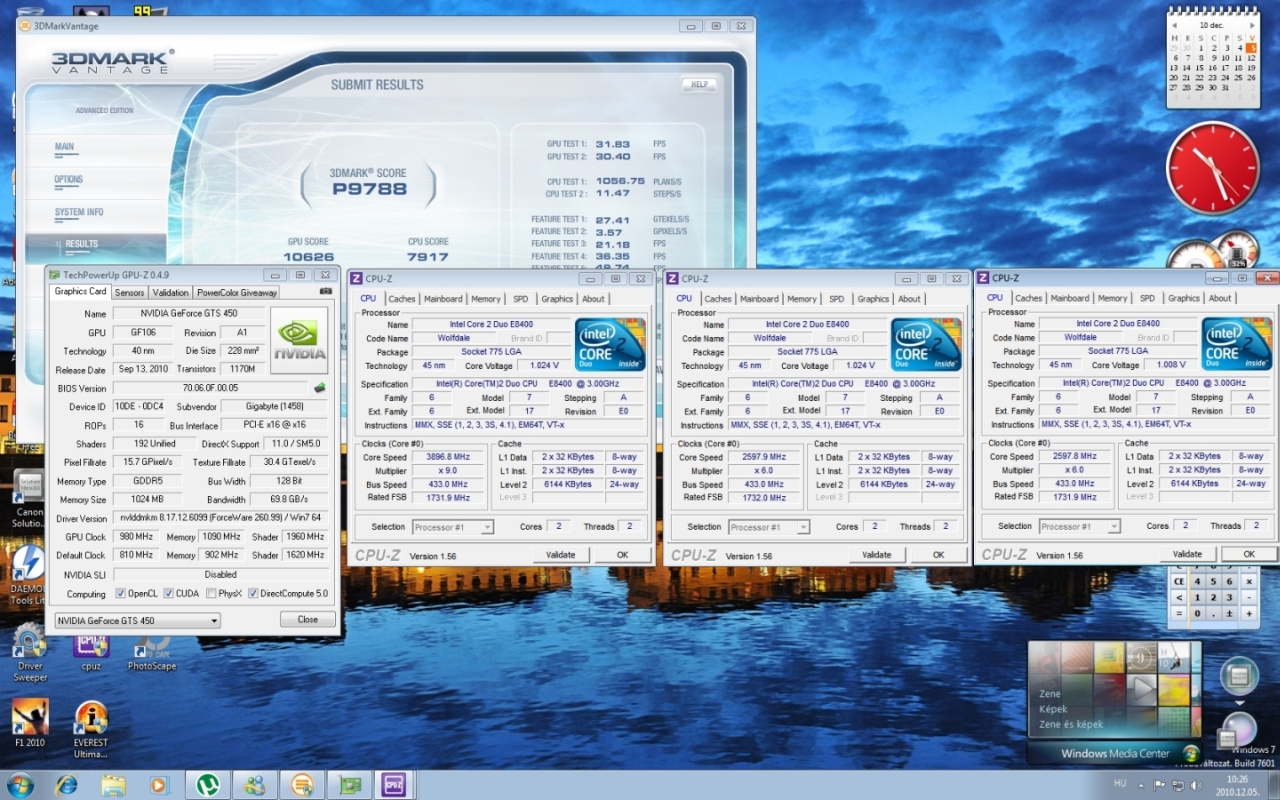Open the Driver Sweeper desktop shortcut

tap(30, 652)
